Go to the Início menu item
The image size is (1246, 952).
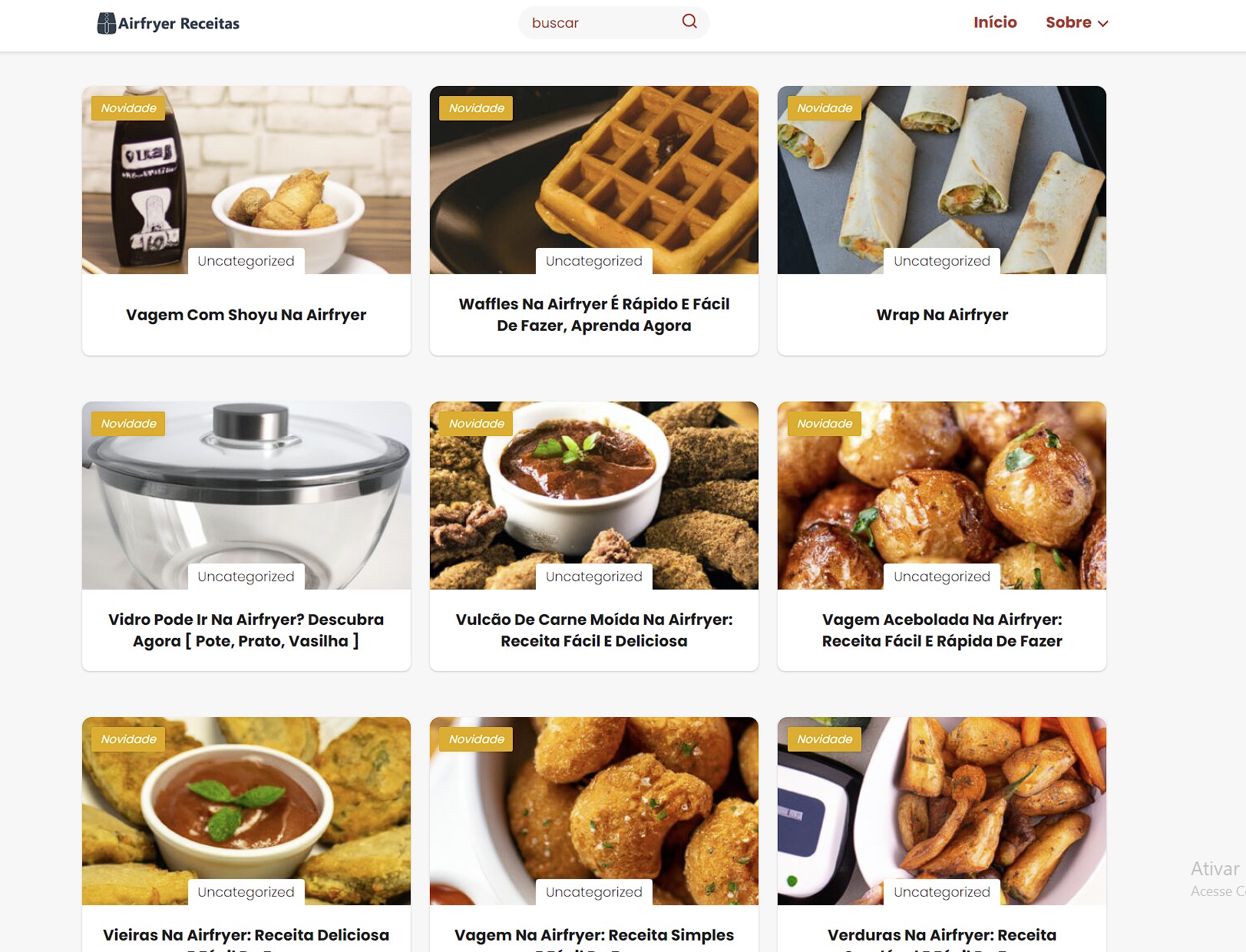pos(995,22)
